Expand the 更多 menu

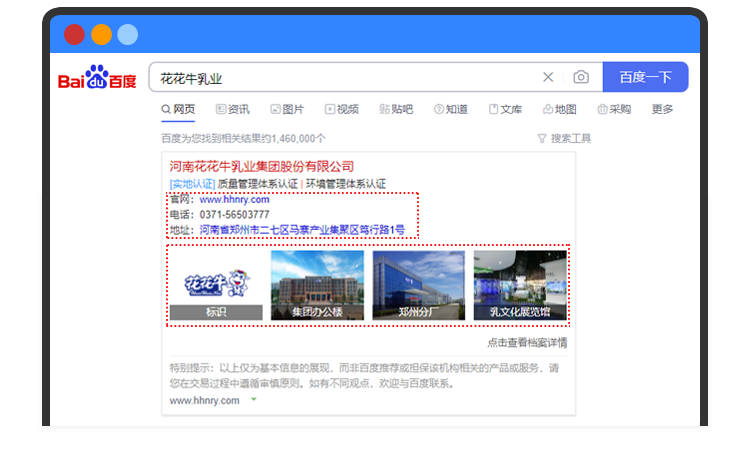(662, 110)
